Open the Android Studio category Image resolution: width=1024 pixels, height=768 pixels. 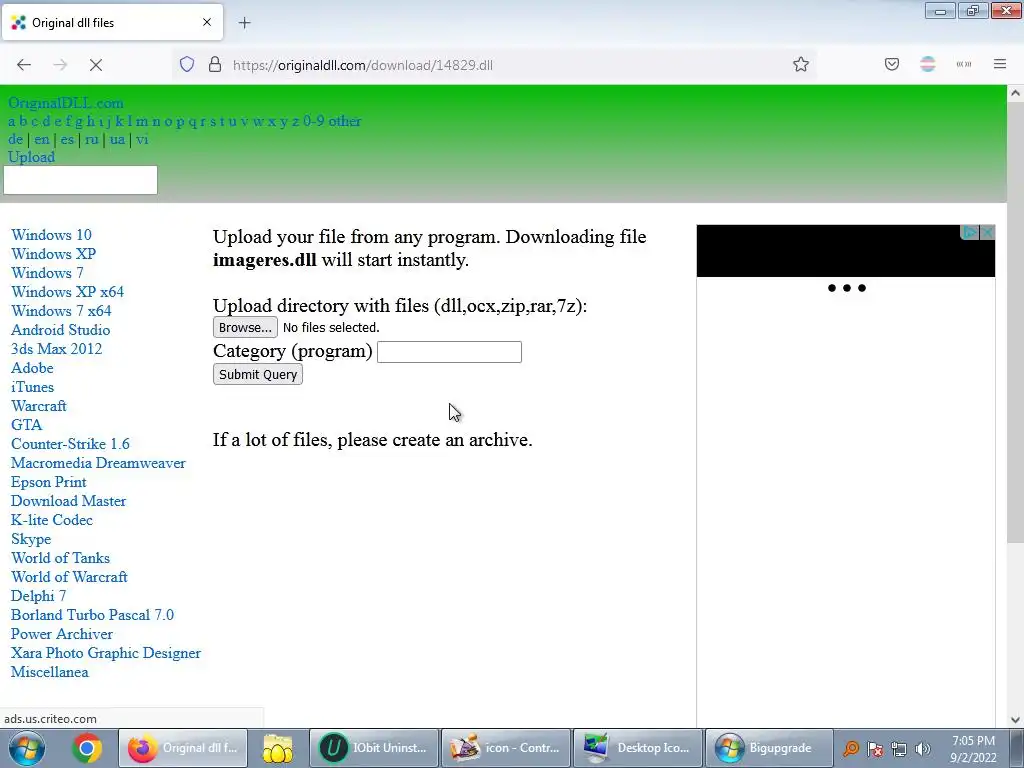coord(61,330)
